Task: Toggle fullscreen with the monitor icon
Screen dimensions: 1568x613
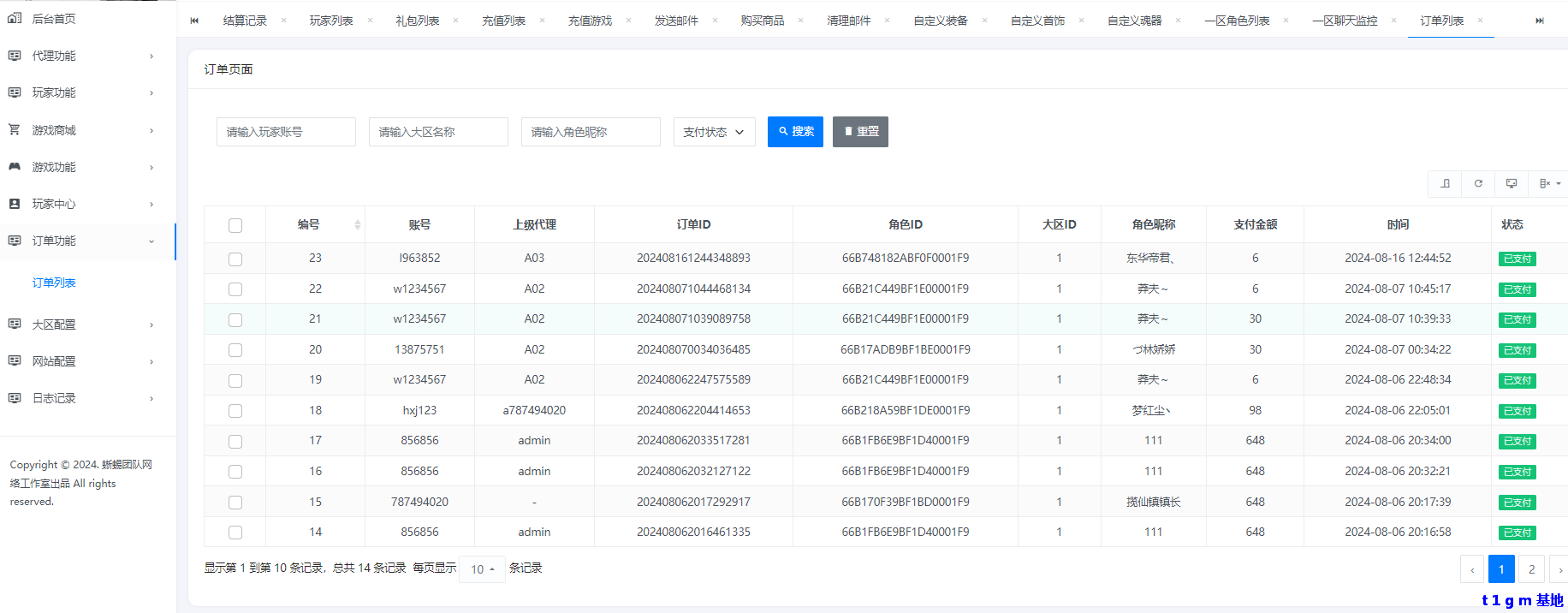Action: [1512, 183]
